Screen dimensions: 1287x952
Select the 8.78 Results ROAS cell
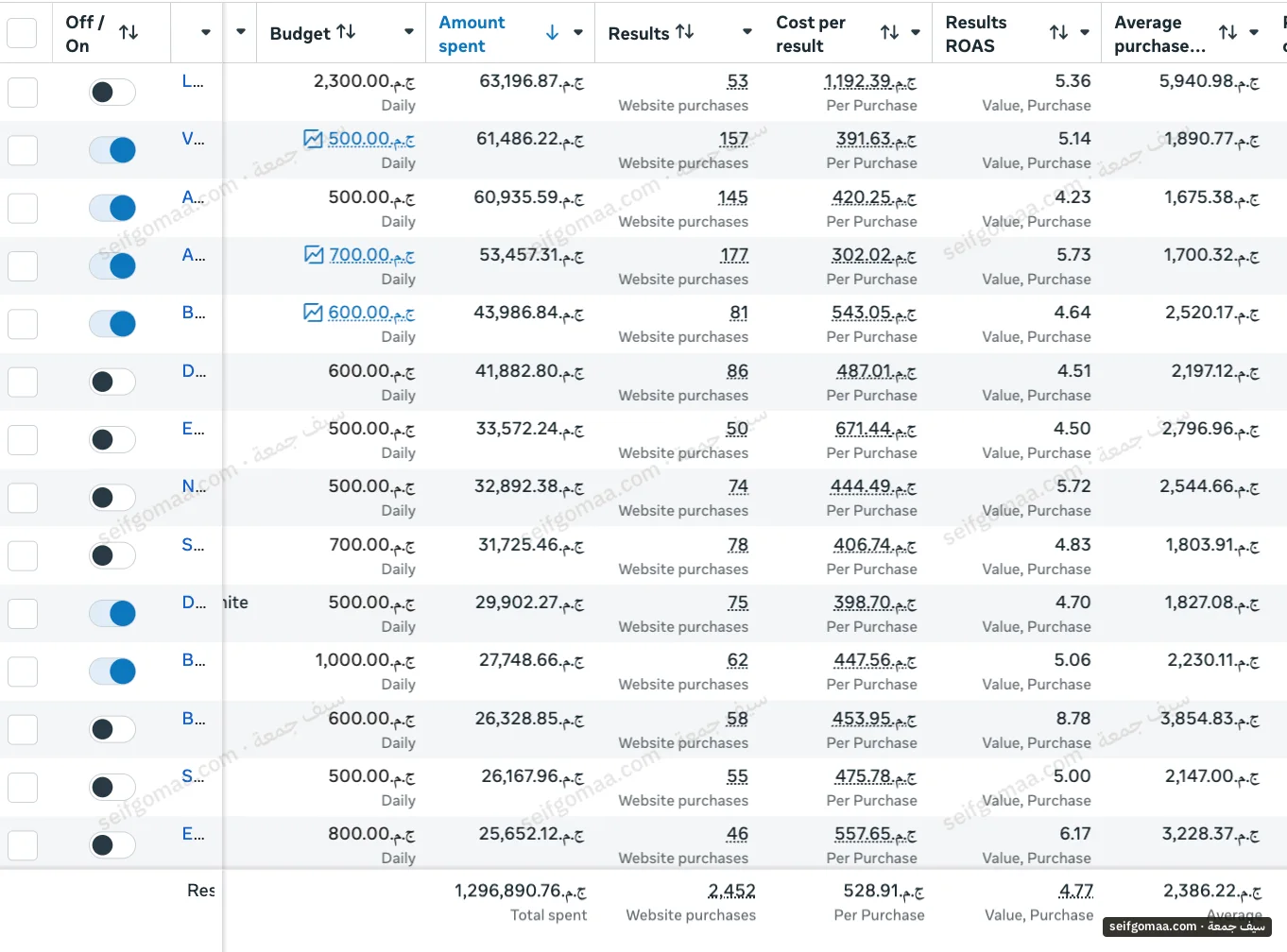coord(1073,719)
